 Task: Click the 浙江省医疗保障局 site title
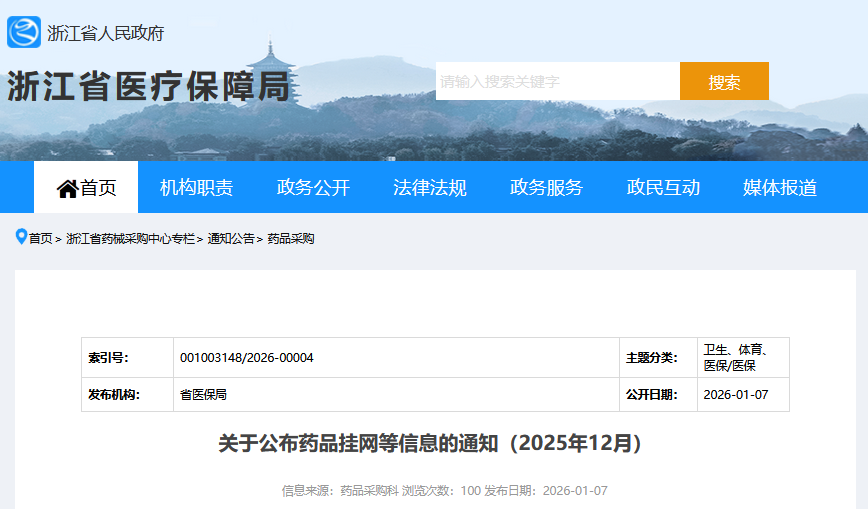coord(148,87)
